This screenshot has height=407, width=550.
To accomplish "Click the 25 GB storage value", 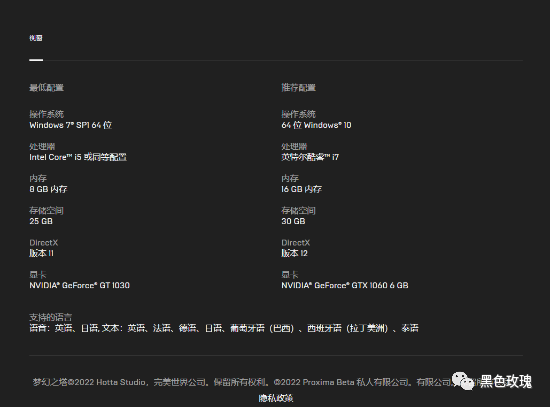I will 41,221.
